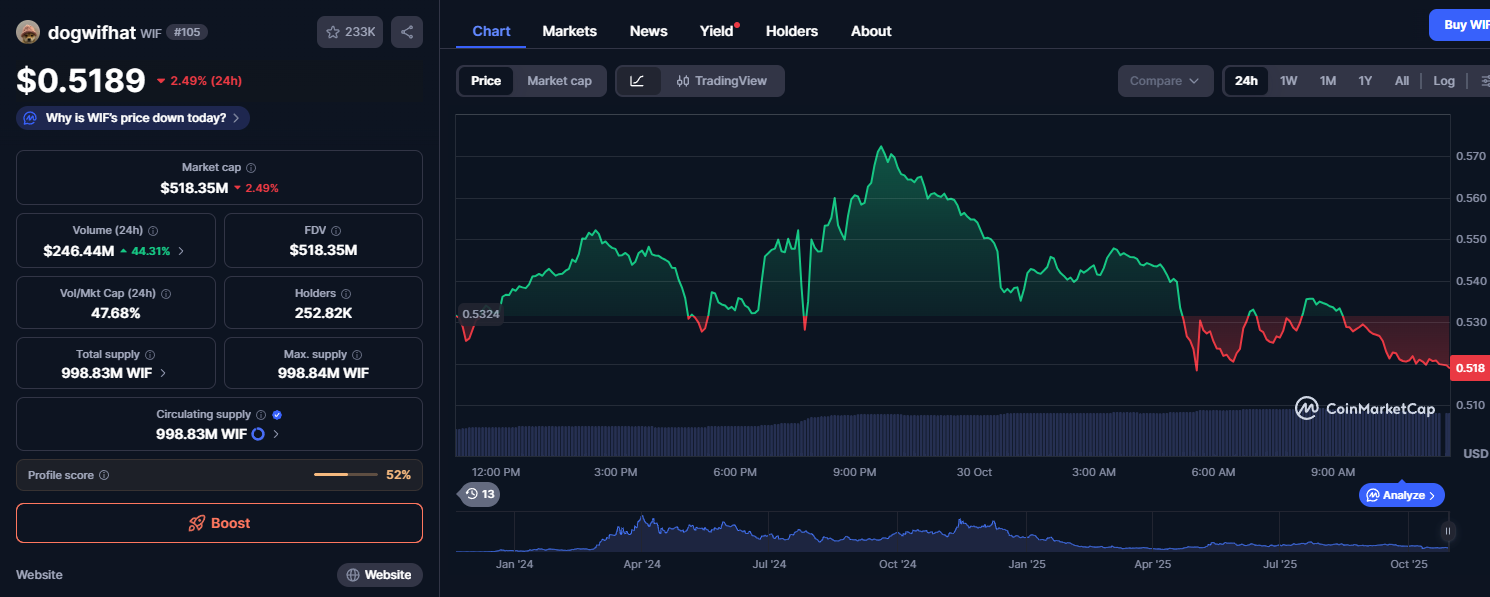Image resolution: width=1490 pixels, height=597 pixels.
Task: Open the Compare dropdown
Action: pyautogui.click(x=1165, y=80)
